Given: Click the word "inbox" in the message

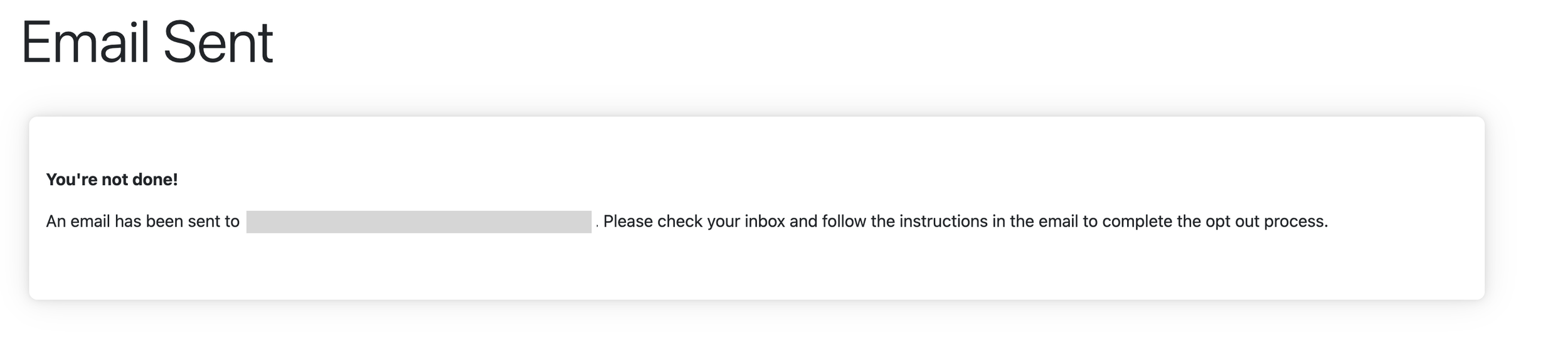Looking at the screenshot, I should coord(765,222).
